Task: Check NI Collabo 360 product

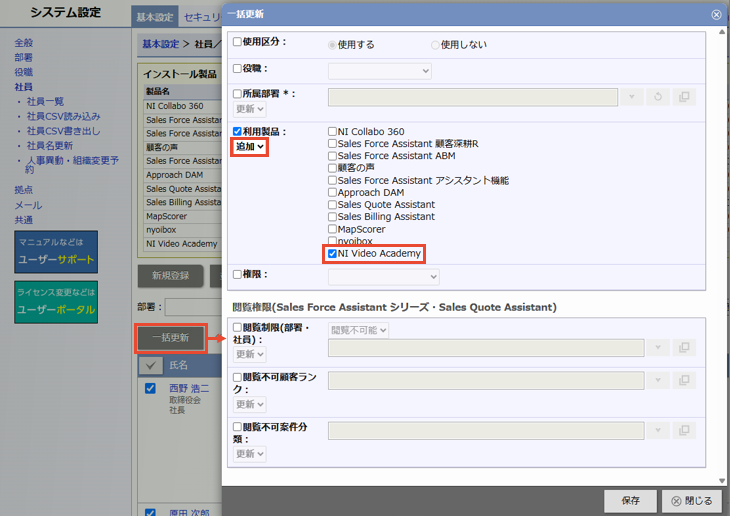Action: [x=332, y=131]
